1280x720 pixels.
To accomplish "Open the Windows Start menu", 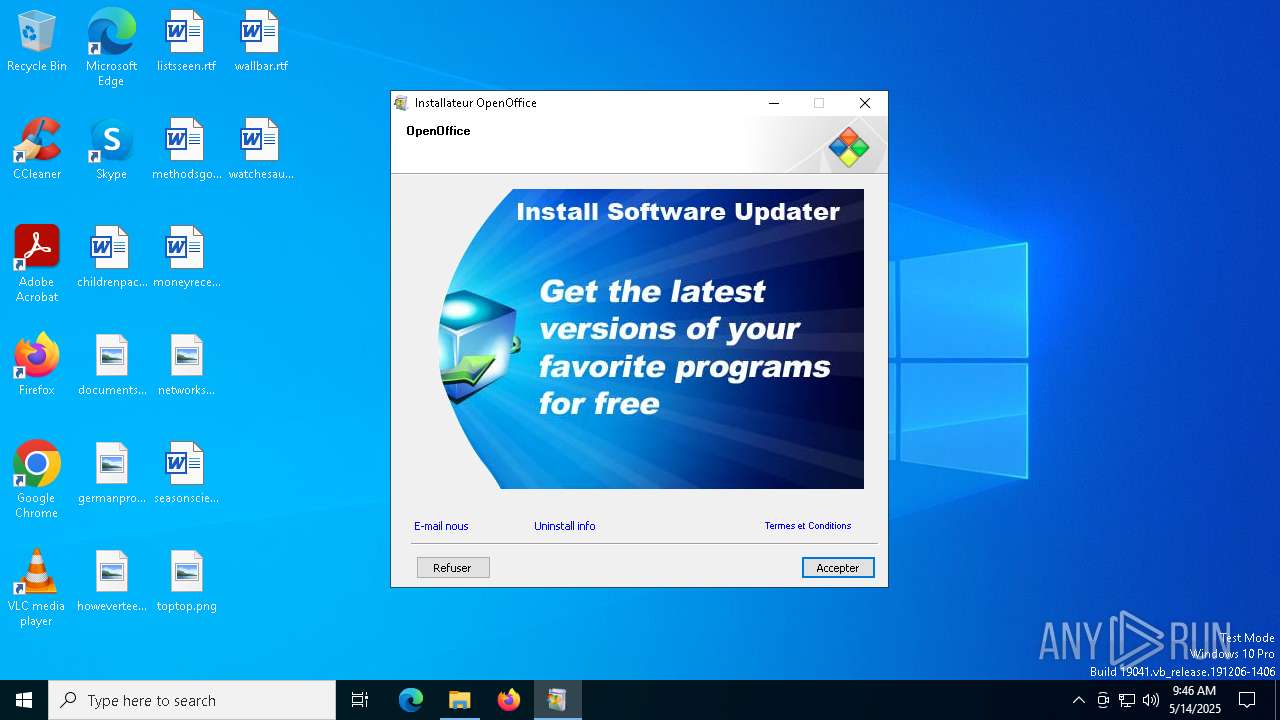I will click(x=24, y=700).
